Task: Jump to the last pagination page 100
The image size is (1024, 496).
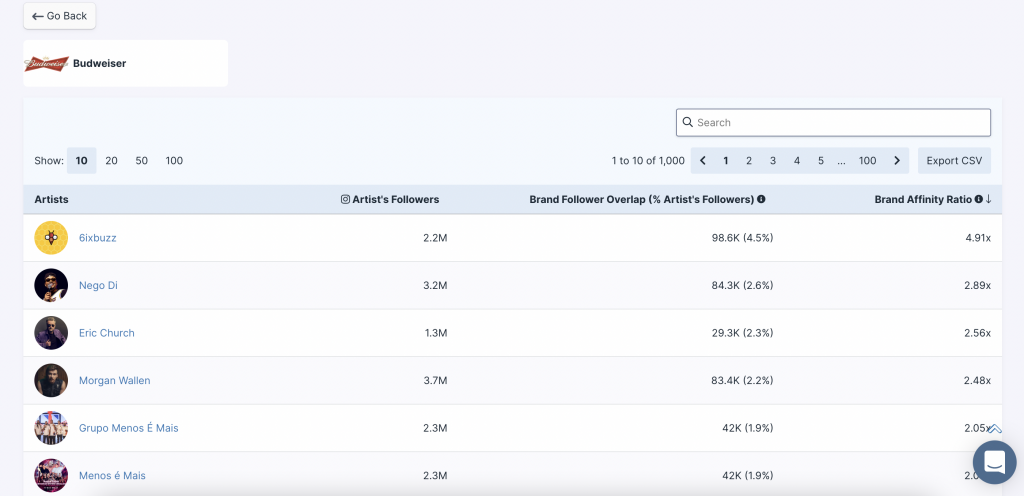Action: point(867,161)
